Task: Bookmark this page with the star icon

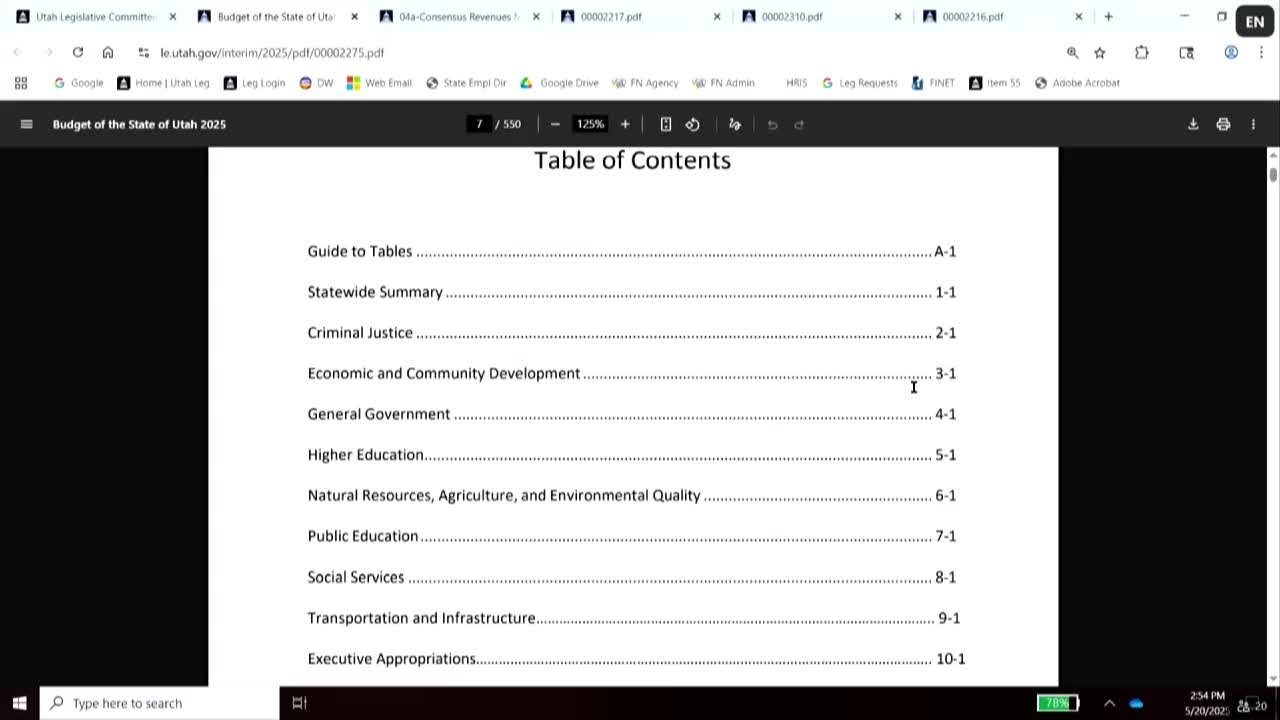Action: pyautogui.click(x=1099, y=52)
